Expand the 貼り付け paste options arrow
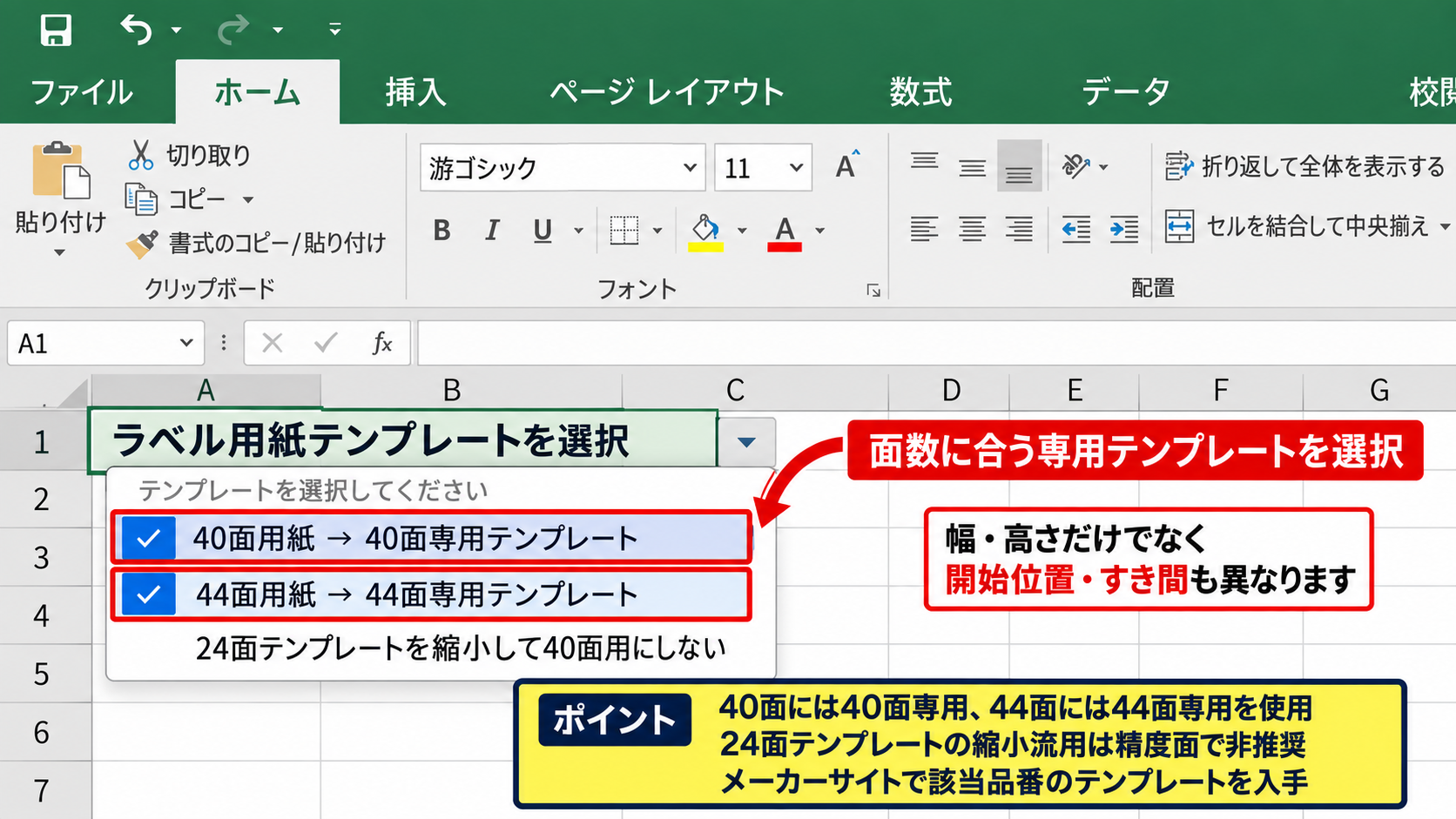 59,253
